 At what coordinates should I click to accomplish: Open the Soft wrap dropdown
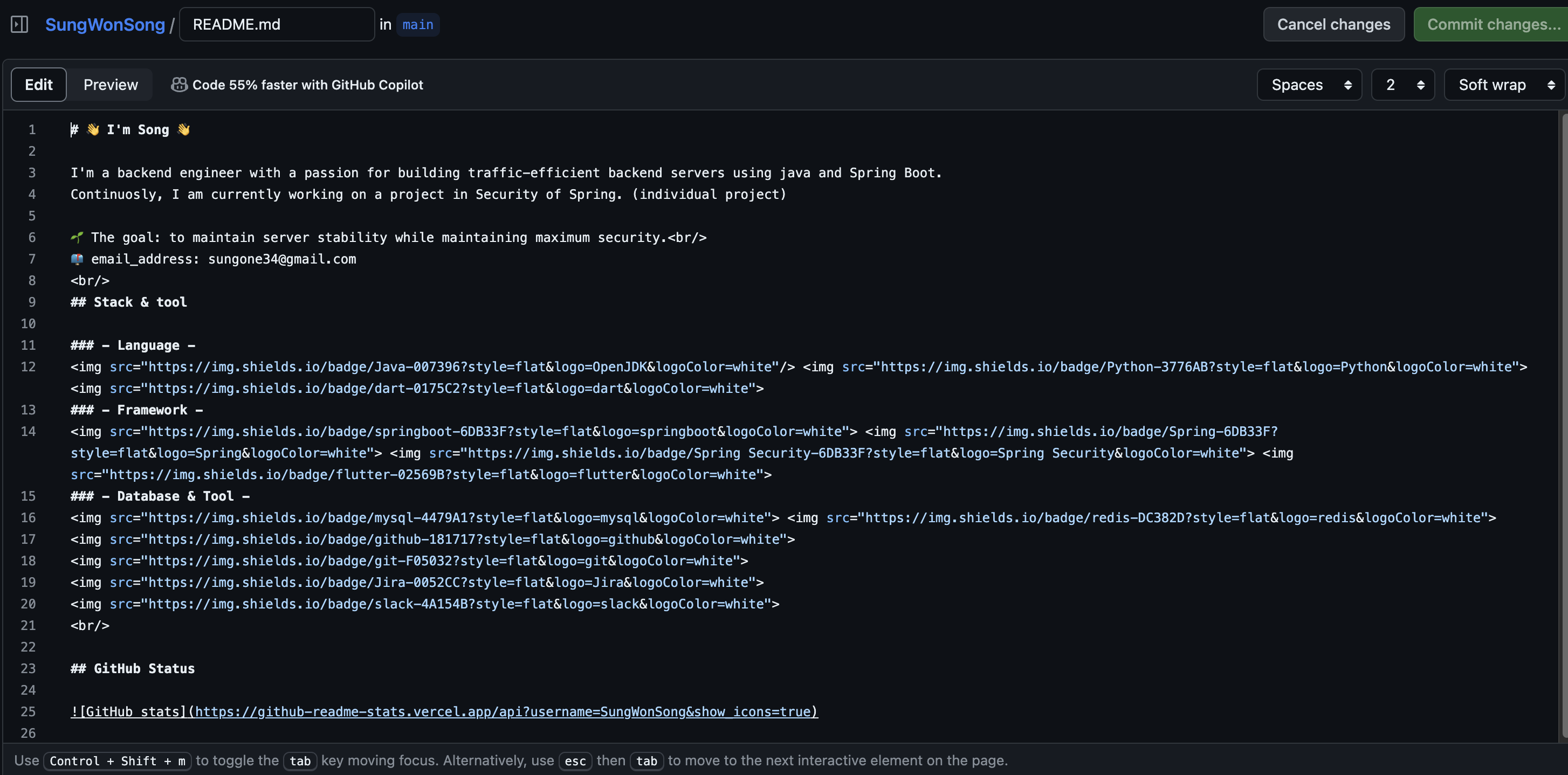click(x=1503, y=85)
